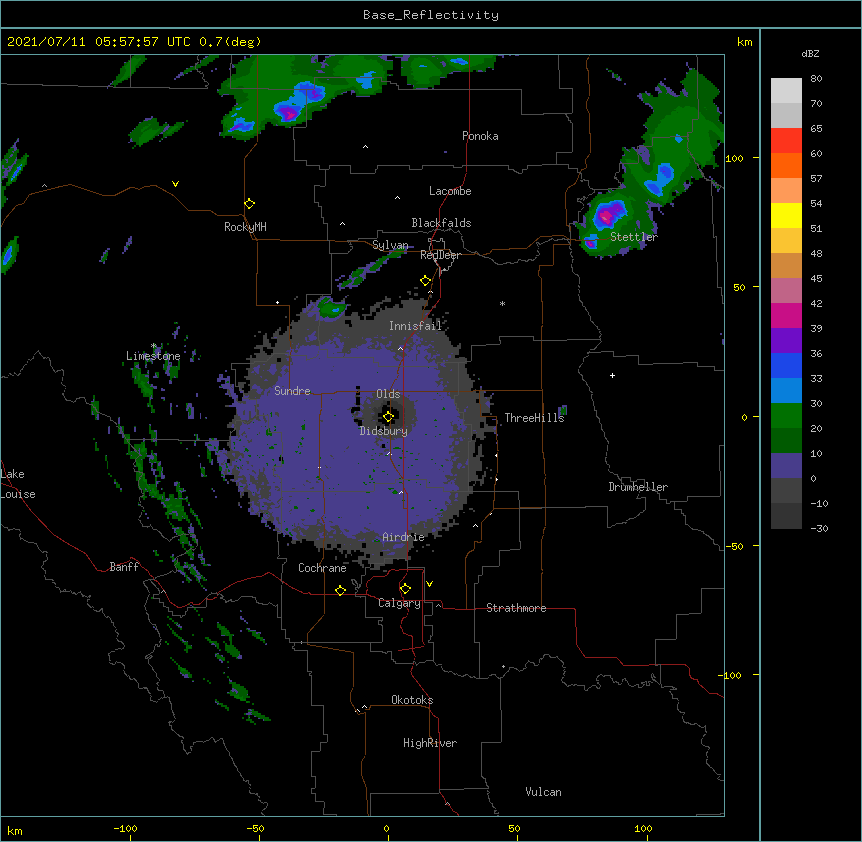This screenshot has width=862, height=842.
Task: Click the 100 km tick on right axis
Action: (734, 158)
